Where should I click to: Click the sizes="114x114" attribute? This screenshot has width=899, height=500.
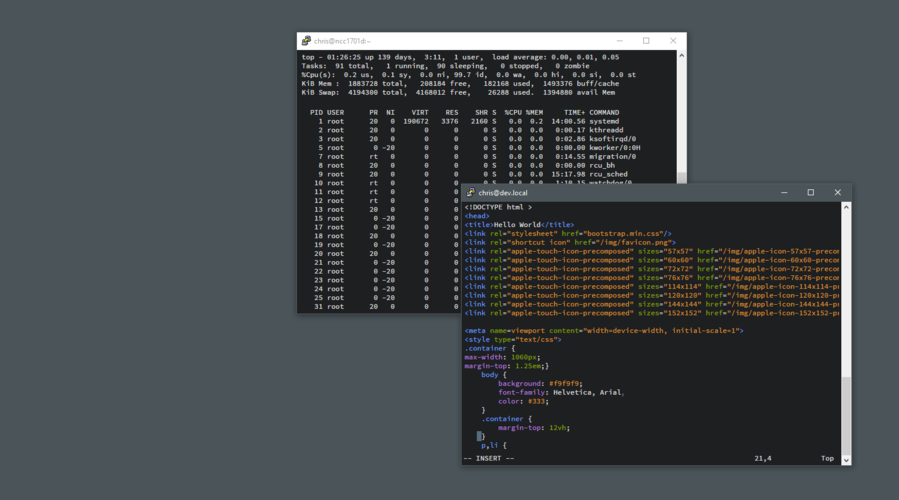[x=670, y=287]
